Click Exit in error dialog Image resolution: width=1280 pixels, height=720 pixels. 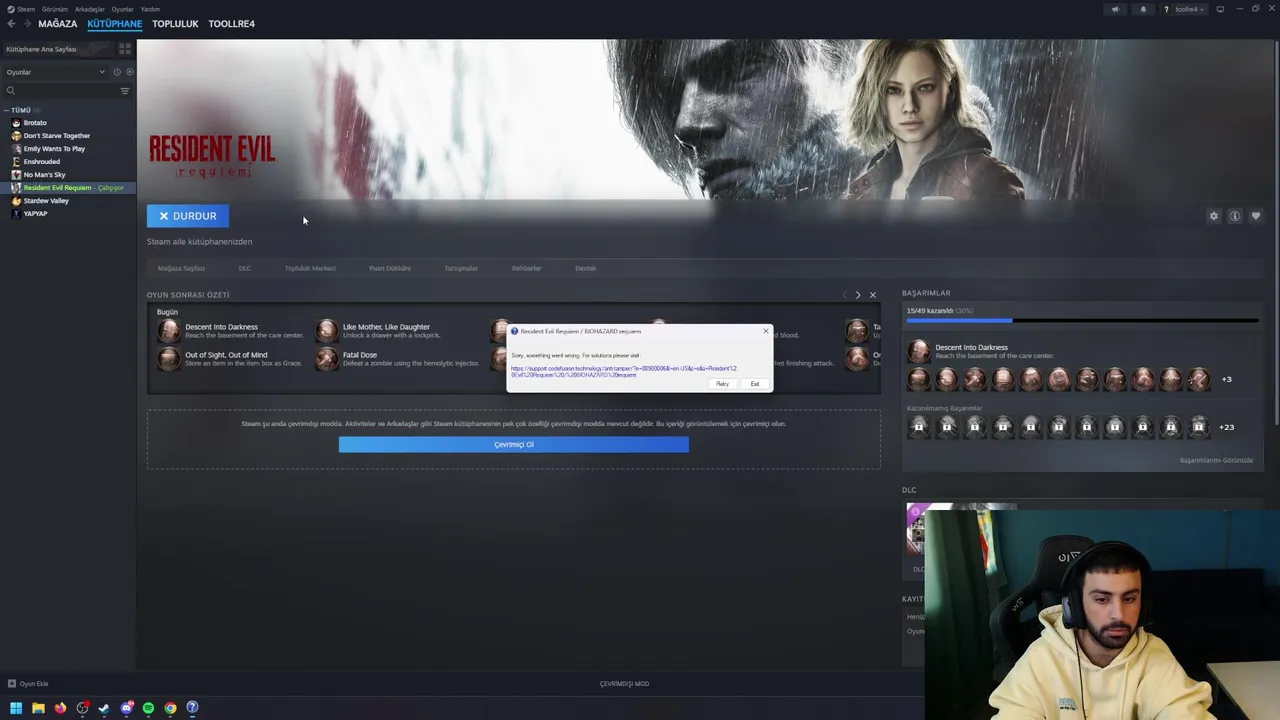coord(755,384)
